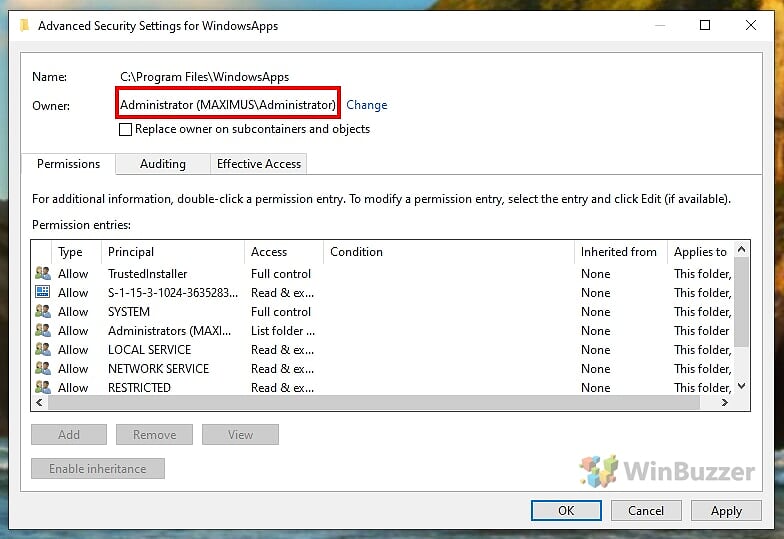Select the TrustedInstaller permission entry

[x=383, y=274]
